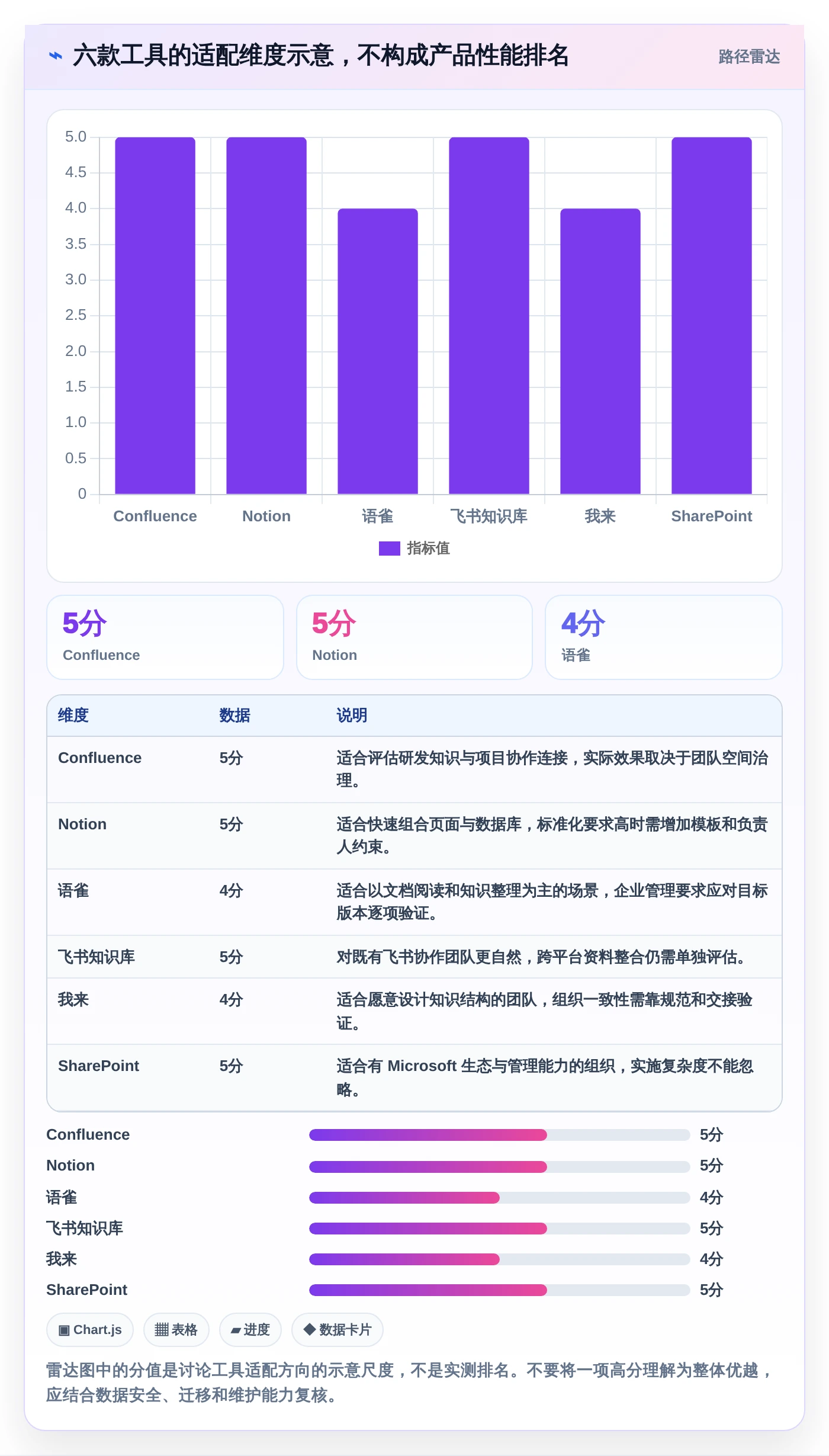829x1456 pixels.
Task: Click the SharePoint bar in the chart
Action: pyautogui.click(x=712, y=316)
